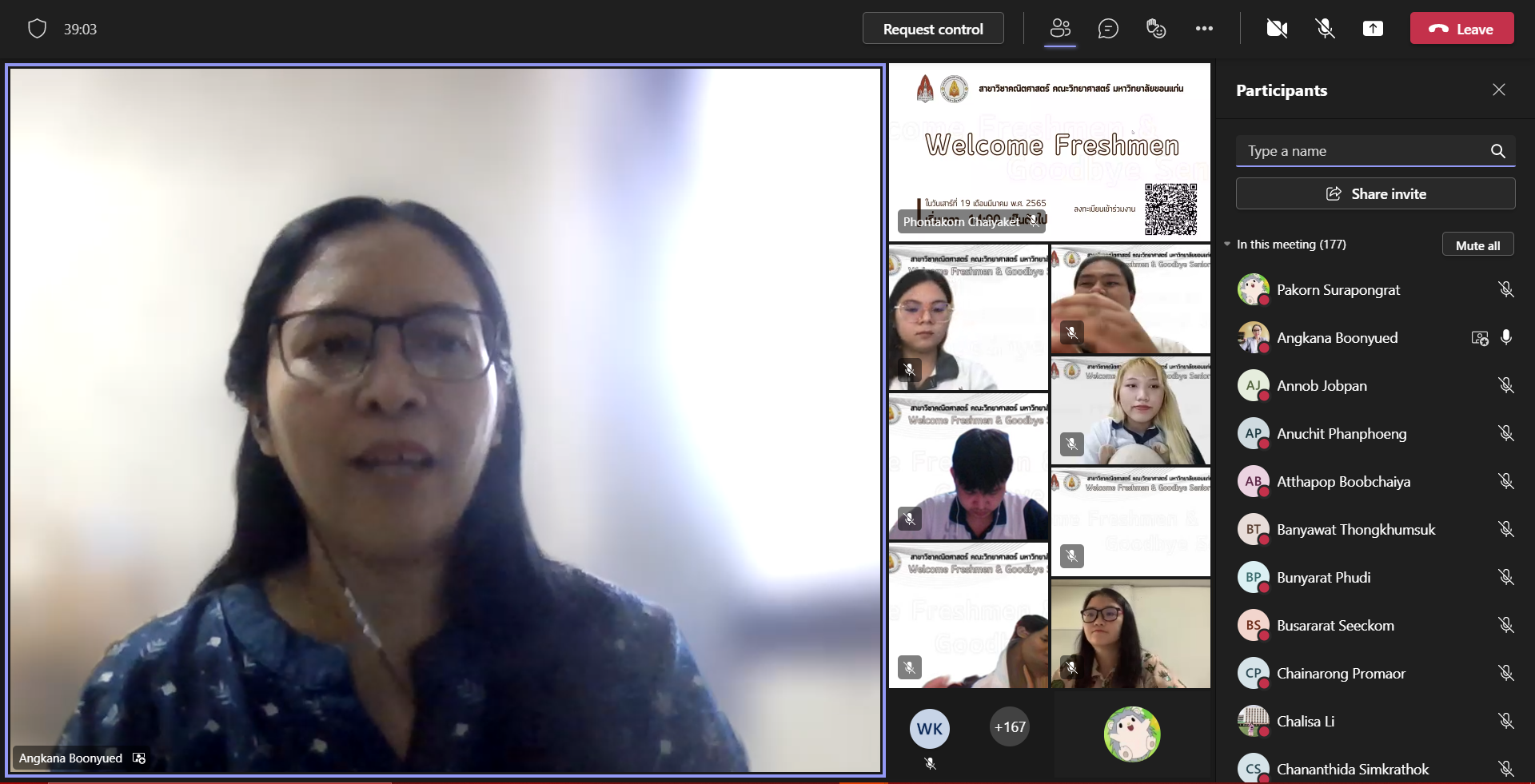Open the More actions ellipsis menu
The image size is (1535, 784).
pyautogui.click(x=1204, y=29)
